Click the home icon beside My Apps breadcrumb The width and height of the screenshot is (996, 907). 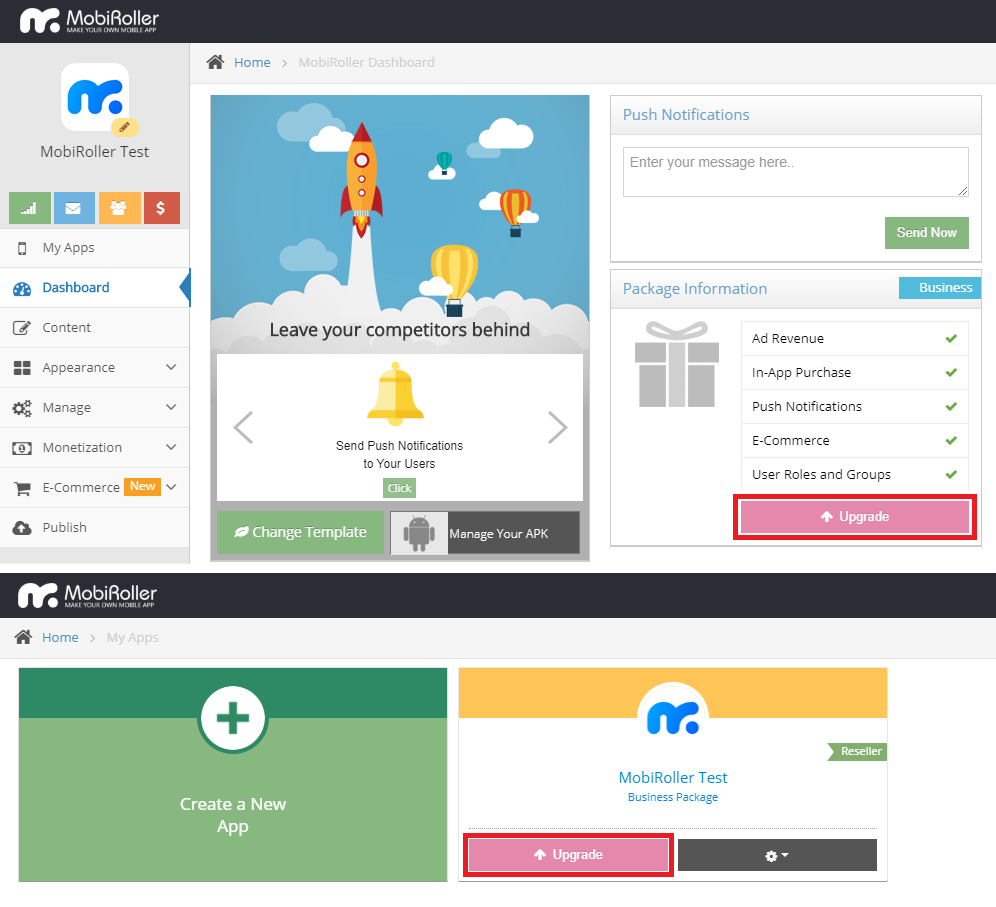click(24, 637)
